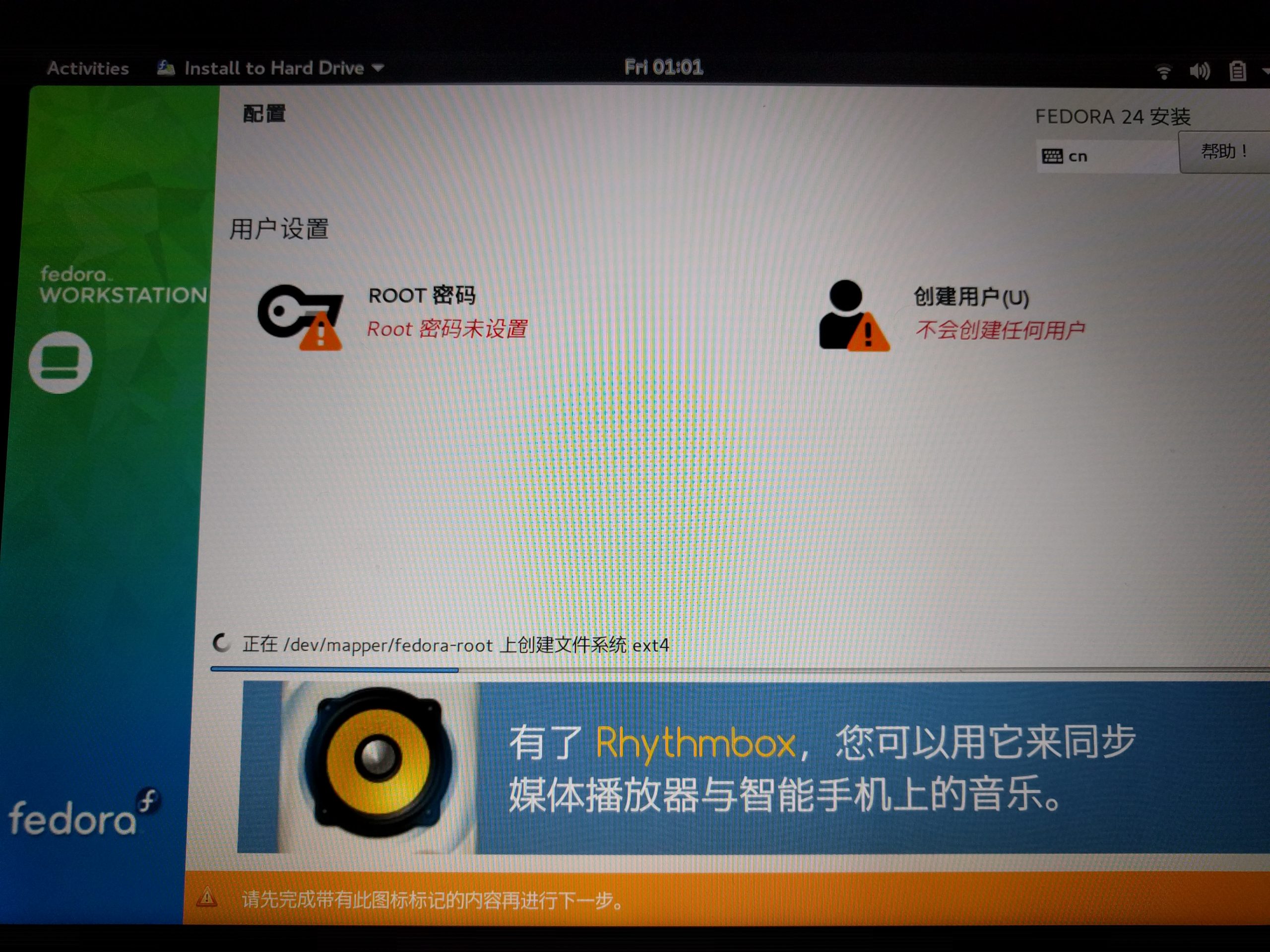Viewport: 1270px width, 952px height.
Task: Open the ROOT 密码 key icon
Action: click(301, 316)
